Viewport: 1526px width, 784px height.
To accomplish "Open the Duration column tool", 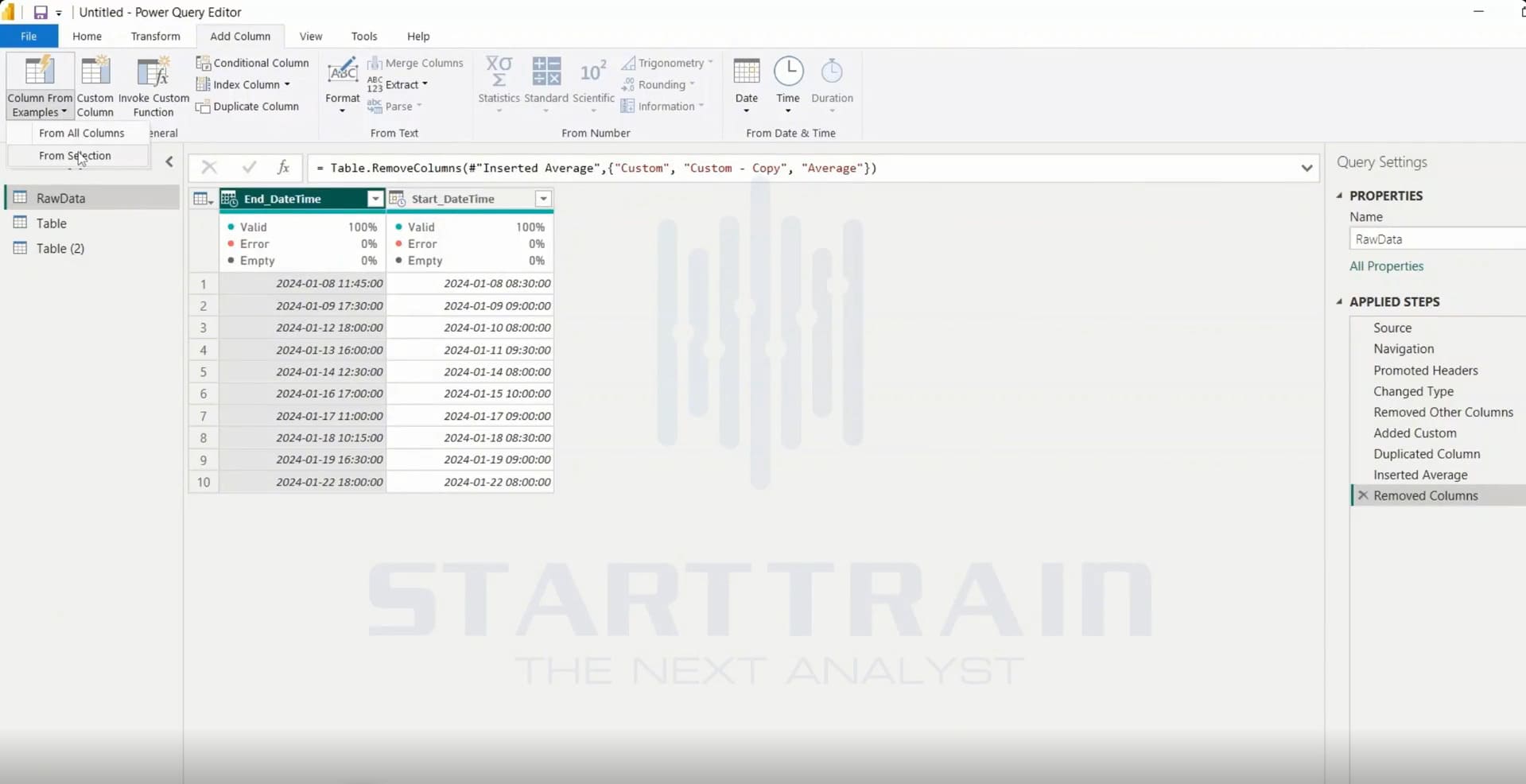I will (x=832, y=84).
